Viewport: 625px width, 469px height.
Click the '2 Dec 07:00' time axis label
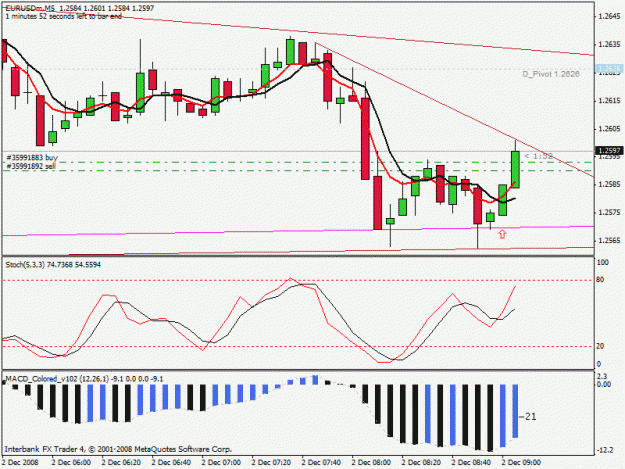tap(221, 463)
